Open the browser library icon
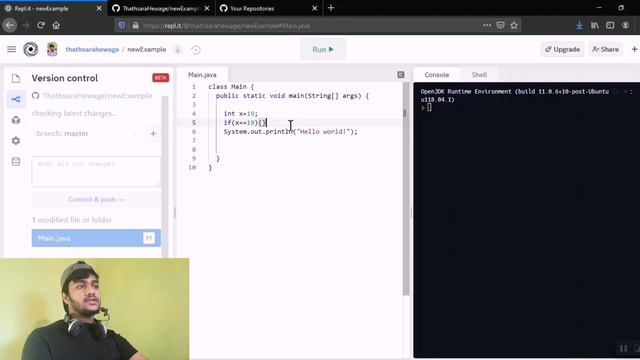 pyautogui.click(x=595, y=25)
